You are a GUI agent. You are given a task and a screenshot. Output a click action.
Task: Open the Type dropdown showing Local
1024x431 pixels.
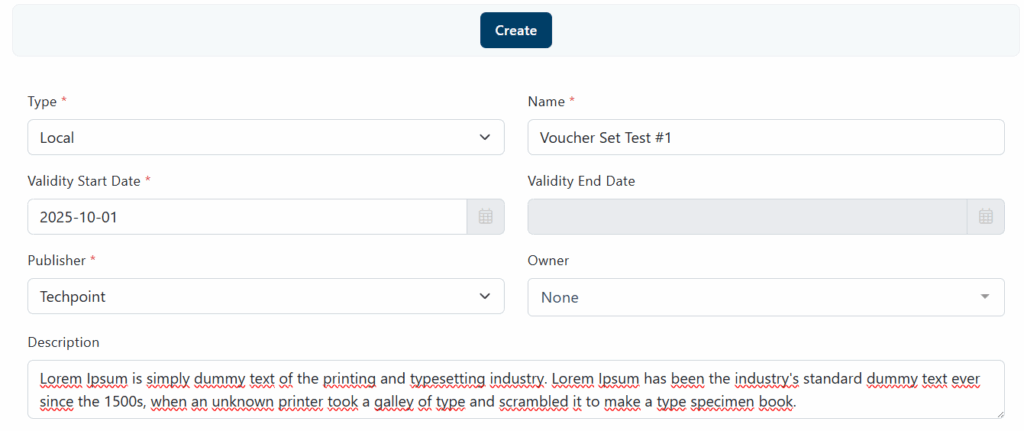(265, 137)
